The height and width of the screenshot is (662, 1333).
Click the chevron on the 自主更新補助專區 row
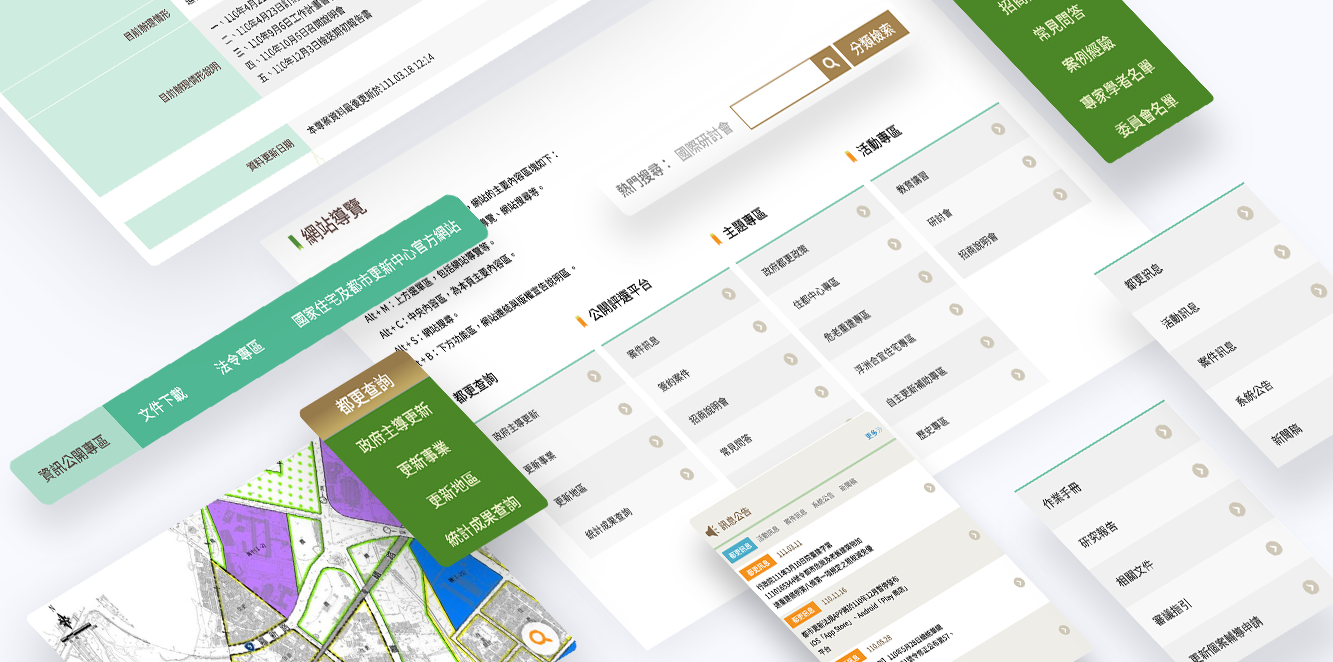click(987, 342)
